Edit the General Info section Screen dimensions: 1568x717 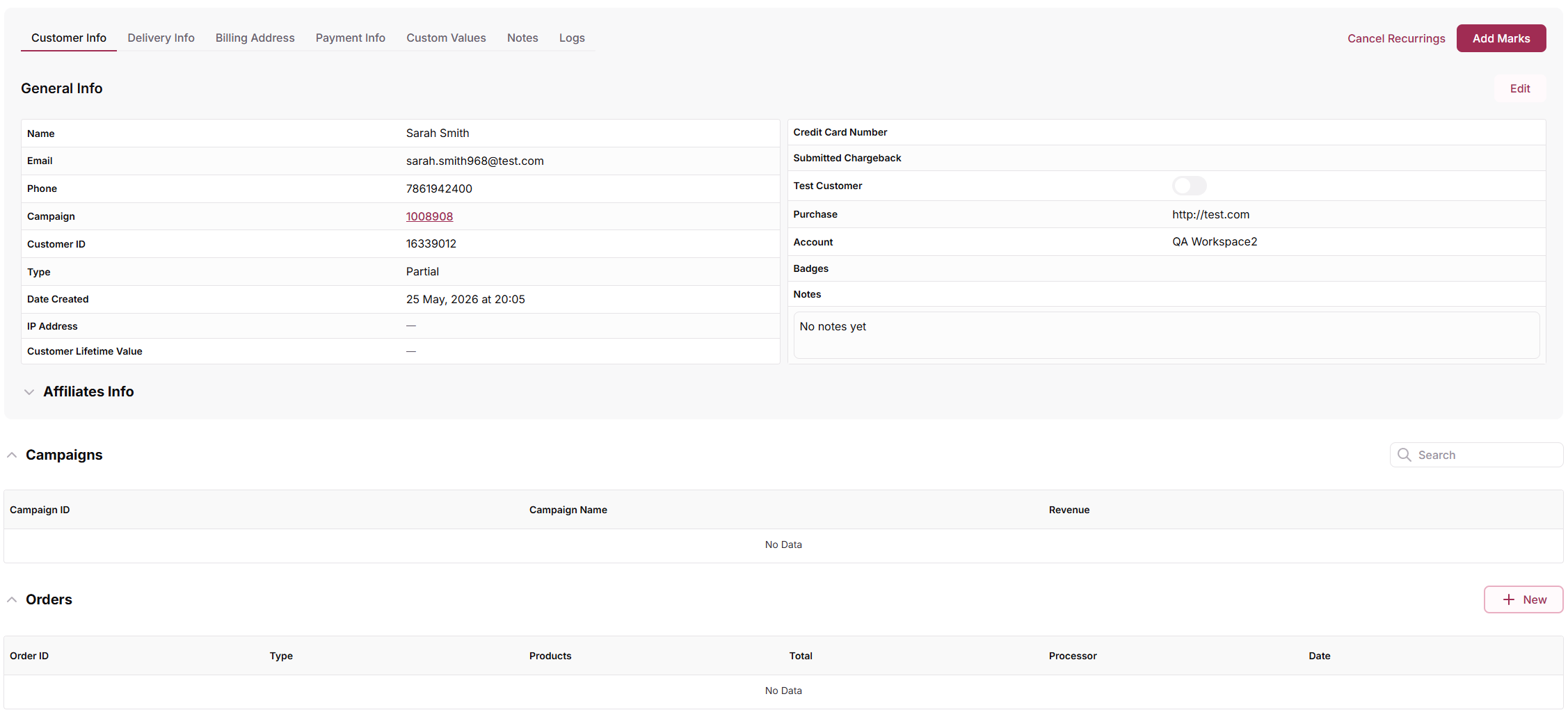pos(1519,89)
